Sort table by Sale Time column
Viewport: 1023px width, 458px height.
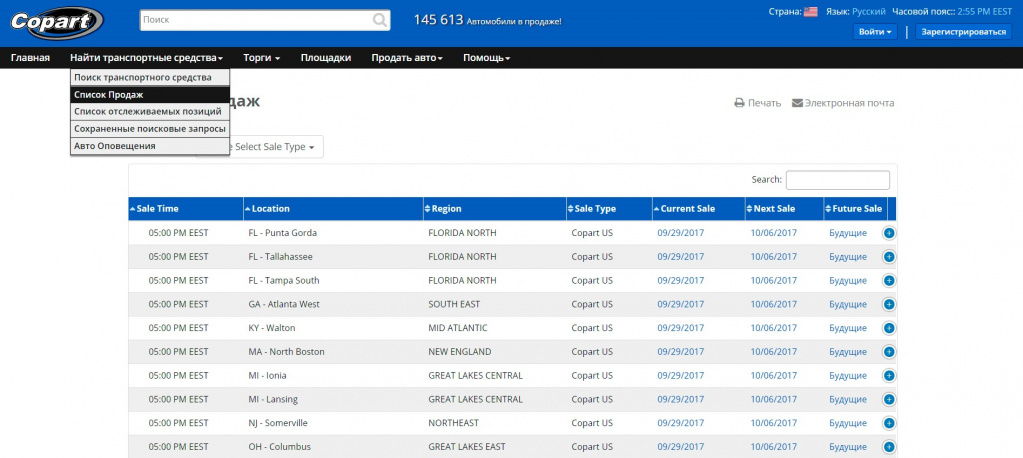coord(186,209)
